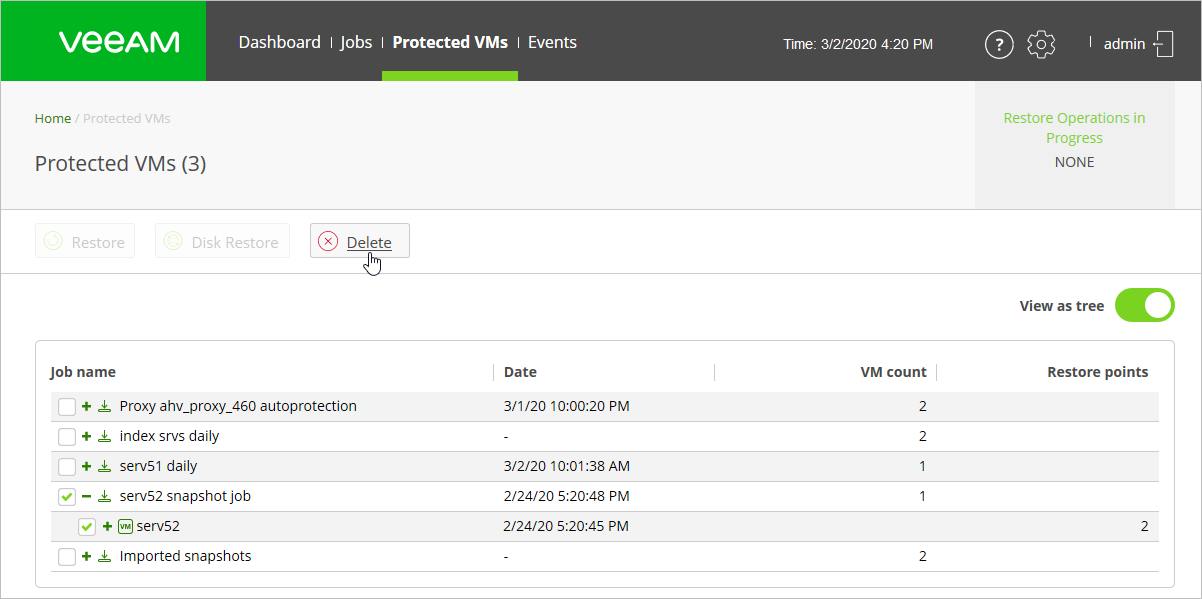1202x599 pixels.
Task: Click the serv51 daily job download icon
Action: click(104, 466)
